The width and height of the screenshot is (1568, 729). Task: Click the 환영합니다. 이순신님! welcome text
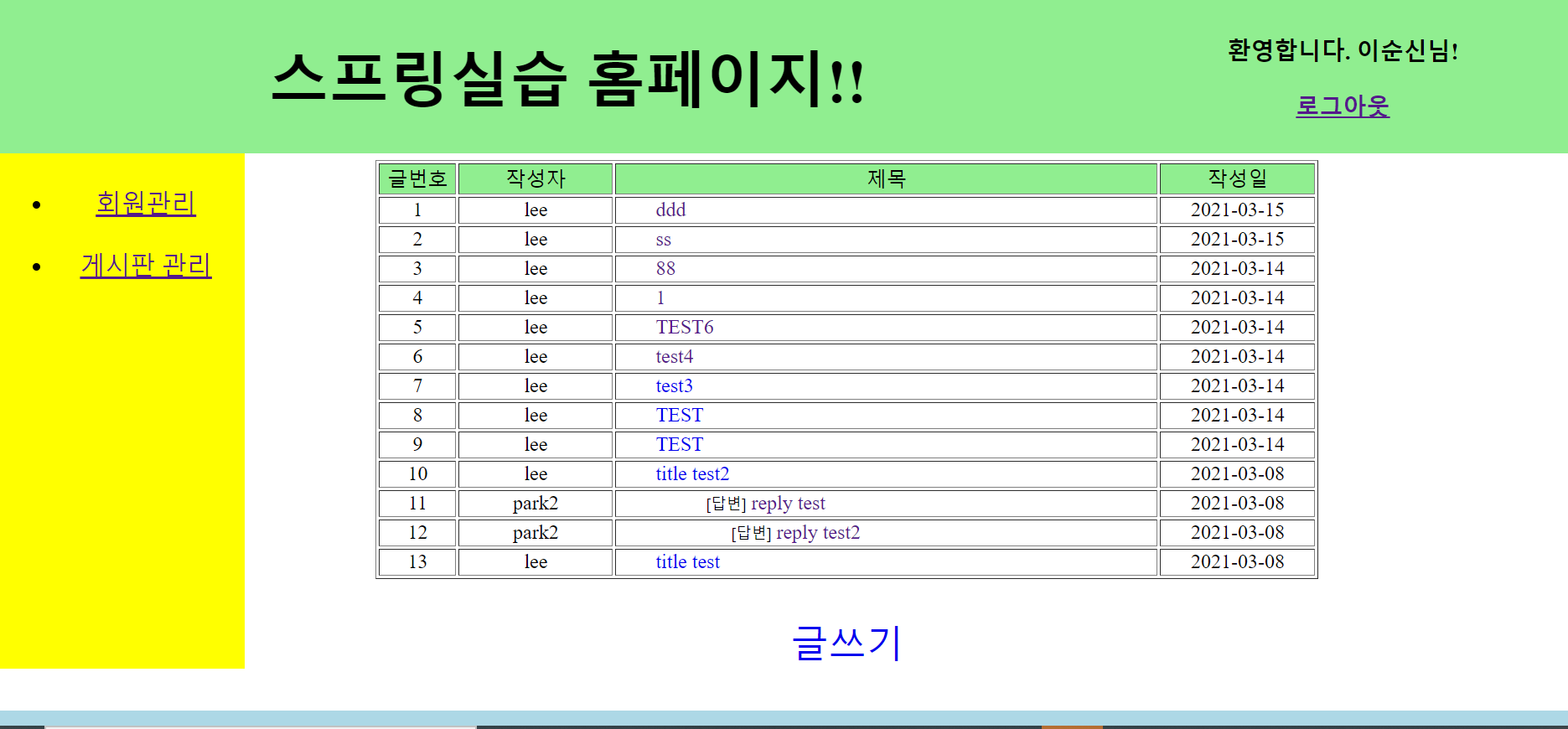1343,50
